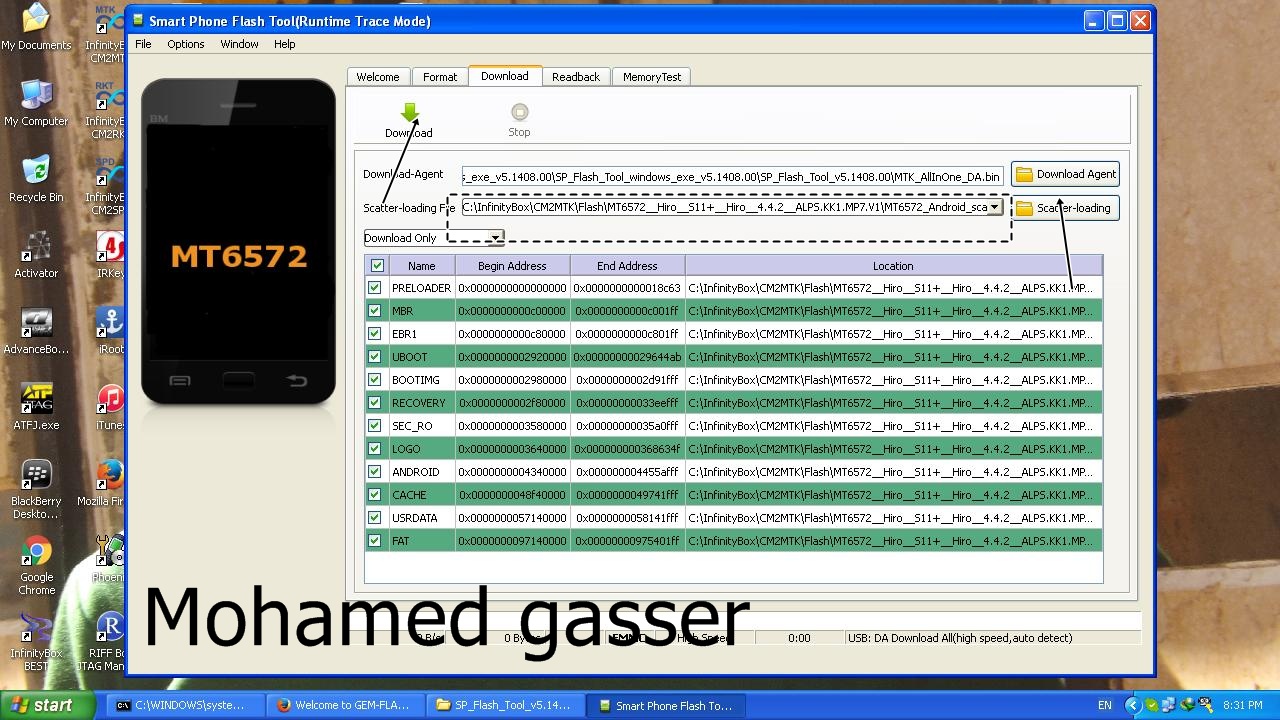The image size is (1280, 720).
Task: Uncheck the BOOTIMG partition checkbox
Action: tap(375, 380)
